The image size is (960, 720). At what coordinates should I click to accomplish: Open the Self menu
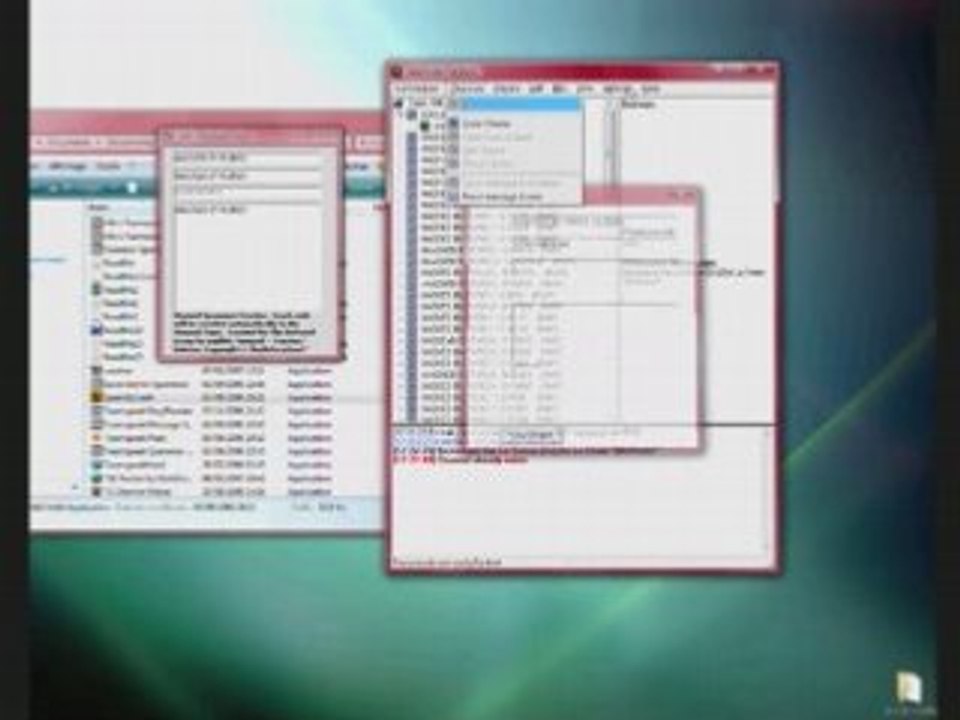tap(536, 89)
